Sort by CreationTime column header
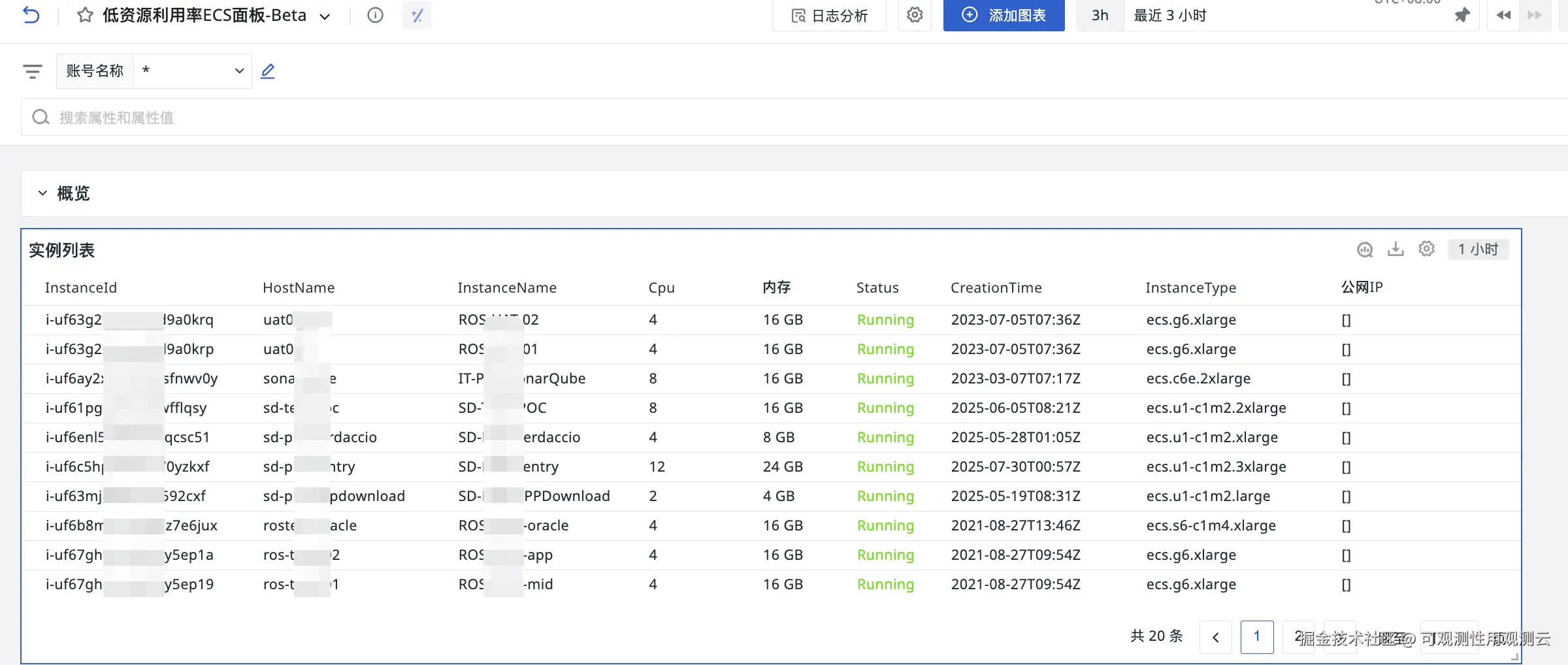Viewport: 1568px width, 665px height. click(x=996, y=288)
